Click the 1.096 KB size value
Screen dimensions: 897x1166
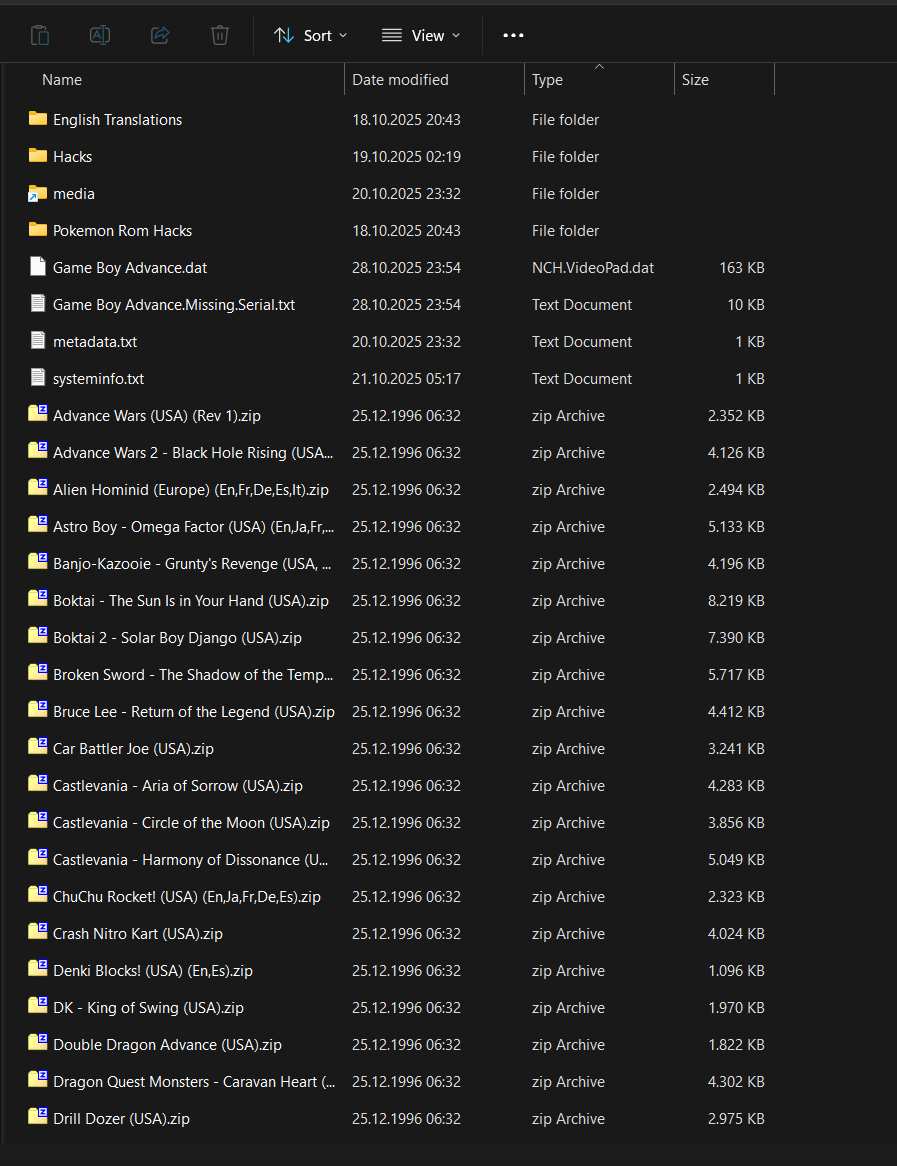point(736,971)
